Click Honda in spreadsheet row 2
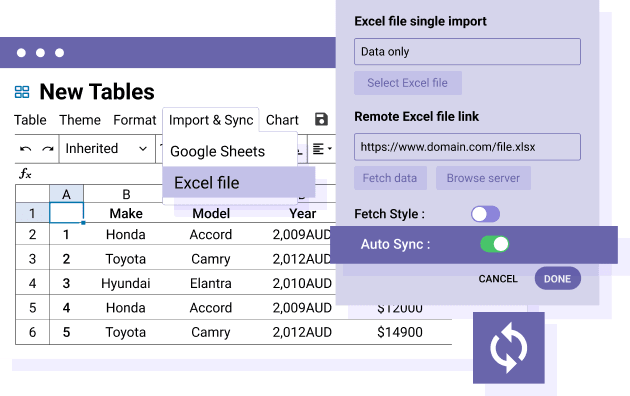Image resolution: width=630 pixels, height=396 pixels. click(126, 235)
